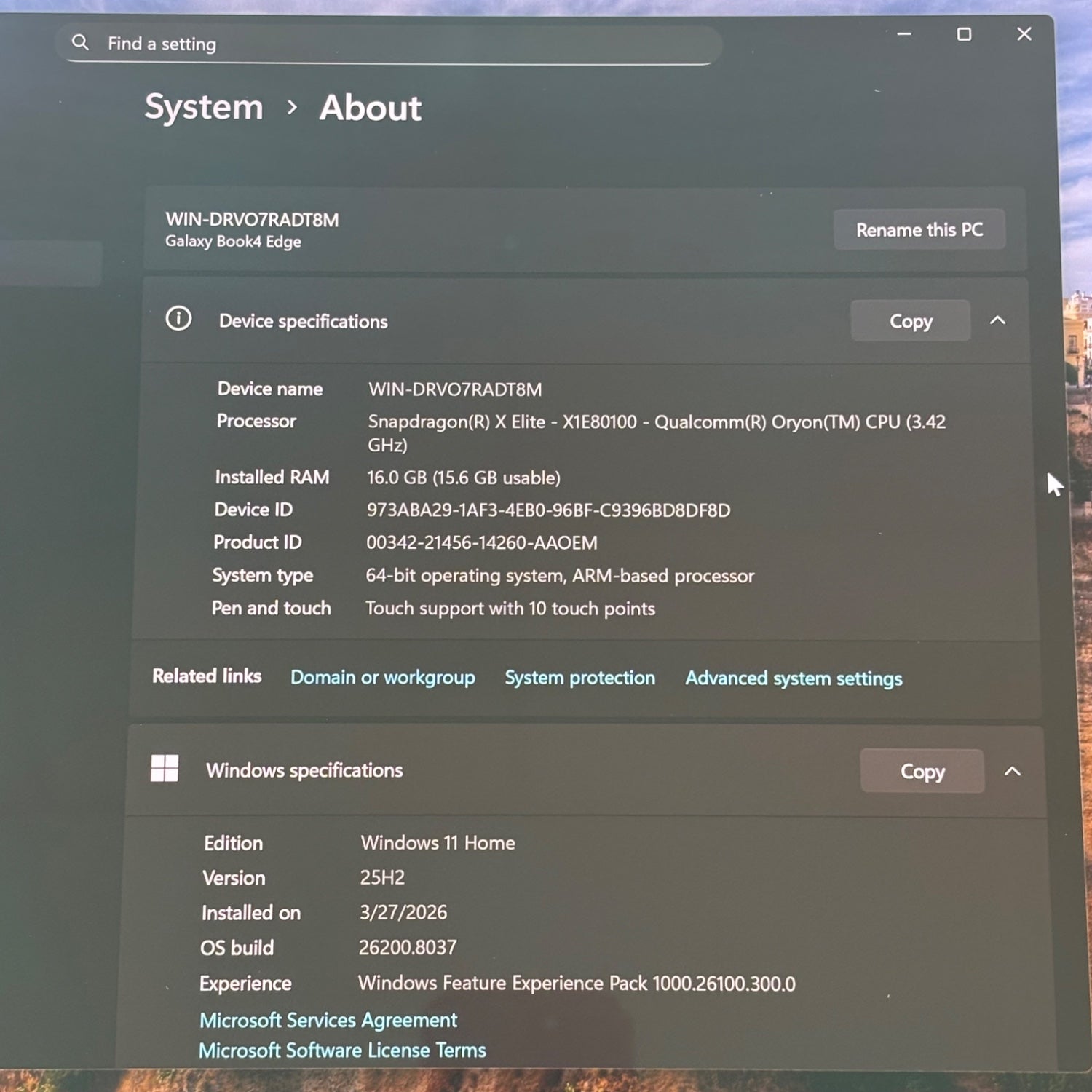Close the Settings window
This screenshot has height=1092, width=1092.
(x=1024, y=34)
